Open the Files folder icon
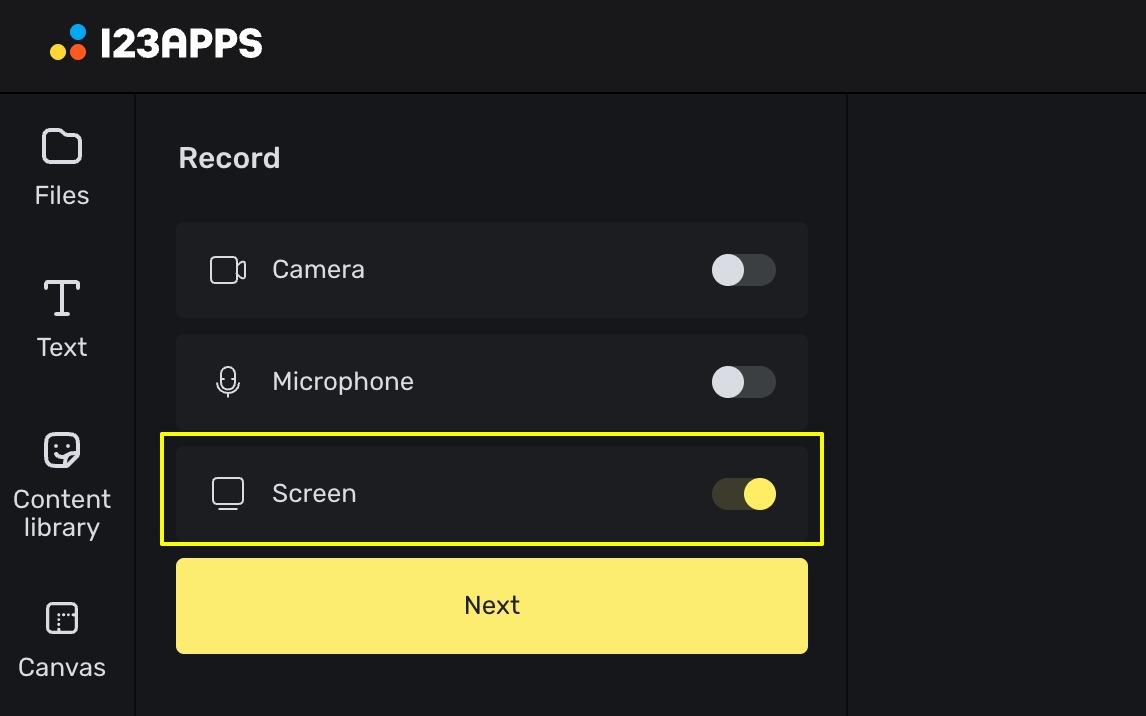The width and height of the screenshot is (1146, 716). tap(61, 146)
